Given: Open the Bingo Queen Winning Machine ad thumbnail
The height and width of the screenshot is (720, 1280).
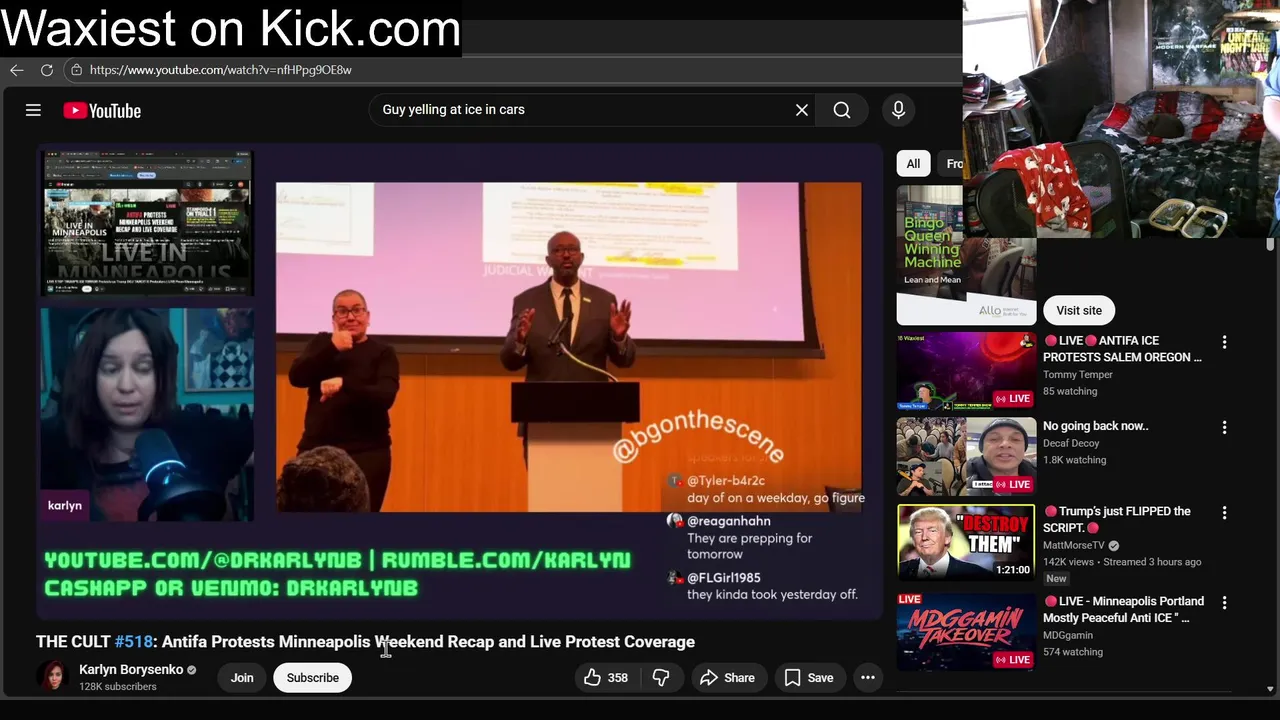Looking at the screenshot, I should pyautogui.click(x=966, y=255).
